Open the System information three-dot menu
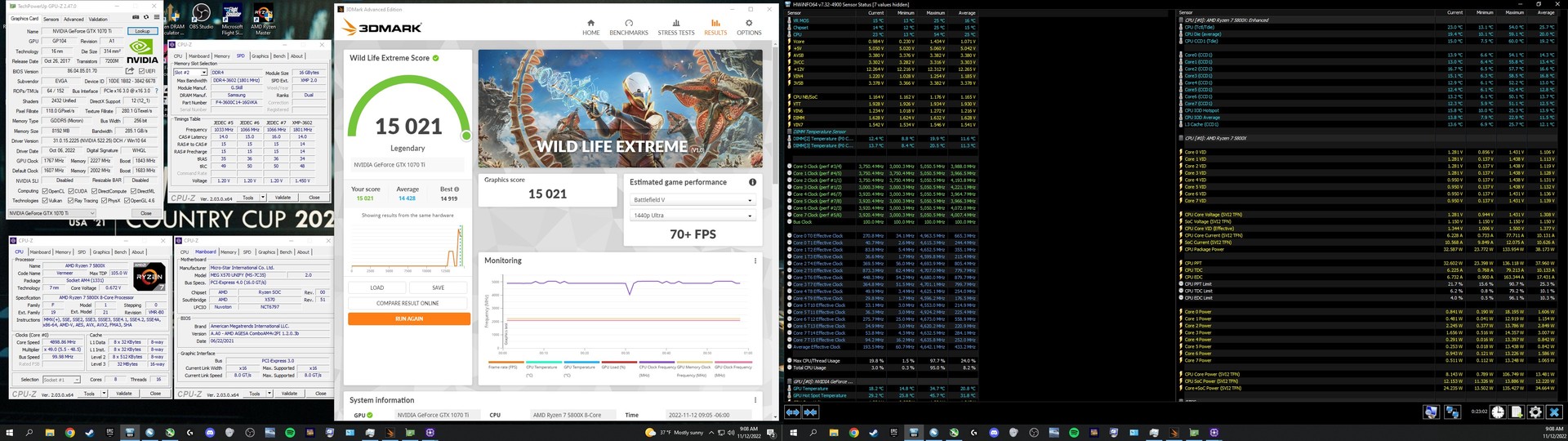Screen dimensions: 1568x441 click(x=755, y=400)
